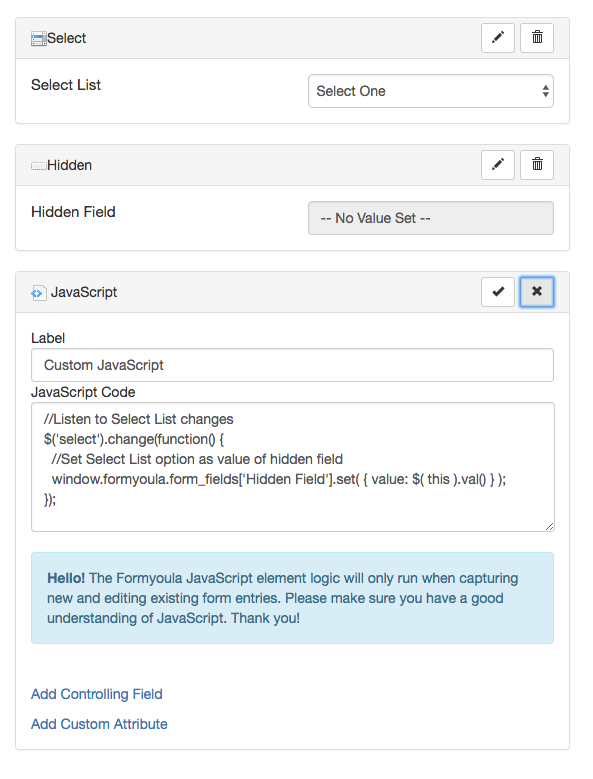593x779 pixels.
Task: Click the Hidden panel header title
Action: point(70,165)
